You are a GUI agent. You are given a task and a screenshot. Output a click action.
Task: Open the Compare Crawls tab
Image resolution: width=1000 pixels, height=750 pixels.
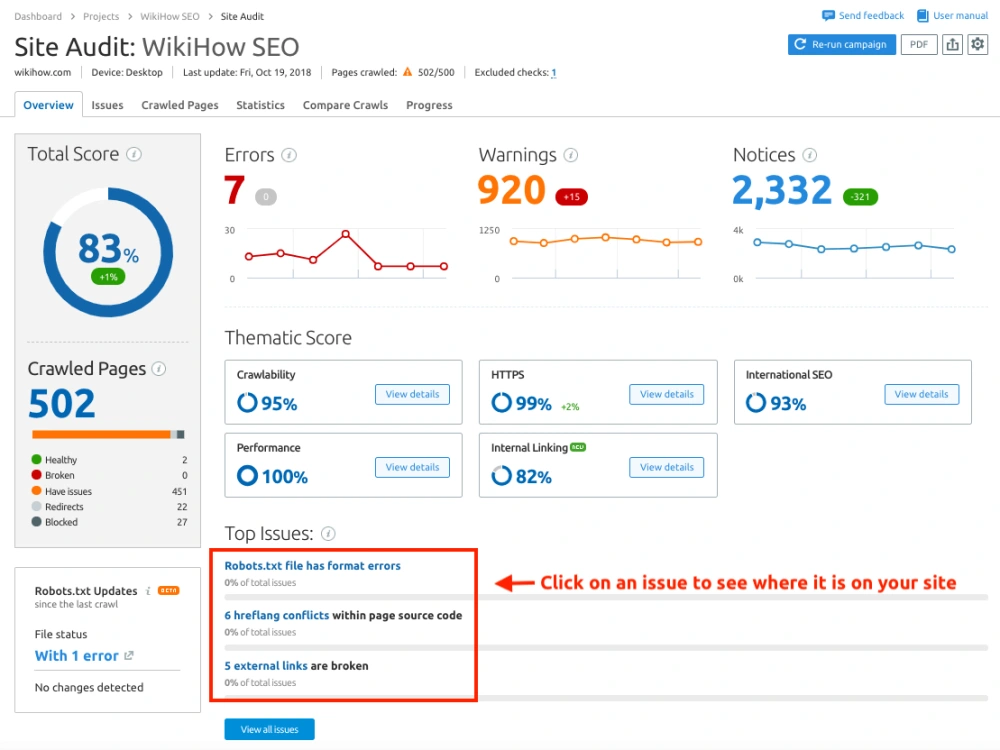(x=345, y=105)
